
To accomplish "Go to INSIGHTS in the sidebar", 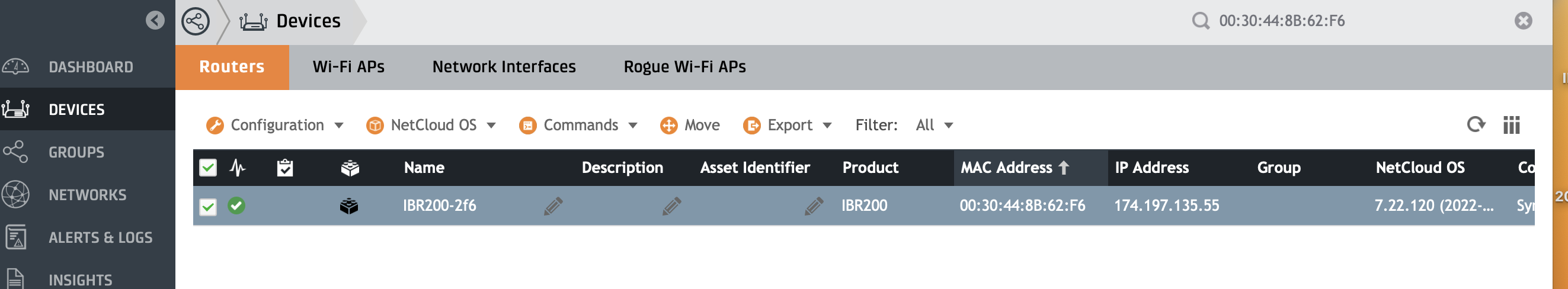I will point(81,280).
